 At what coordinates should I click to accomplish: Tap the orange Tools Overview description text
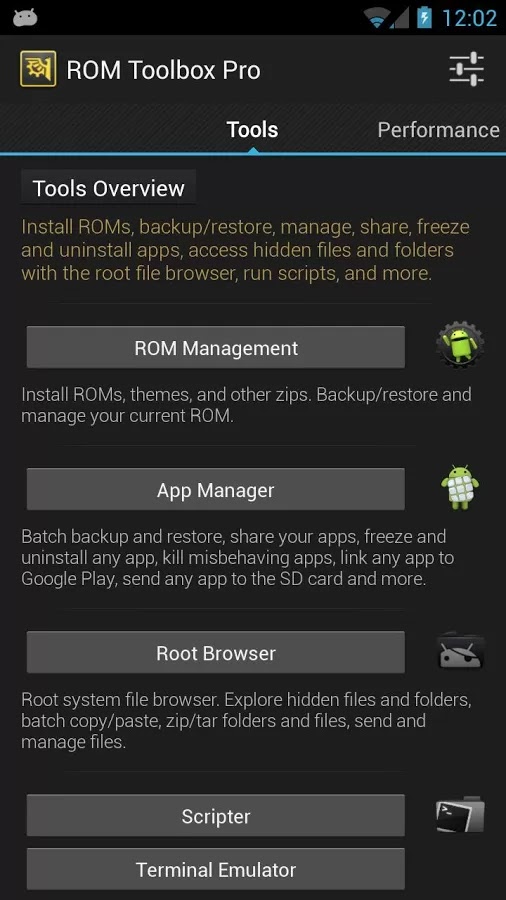point(246,250)
